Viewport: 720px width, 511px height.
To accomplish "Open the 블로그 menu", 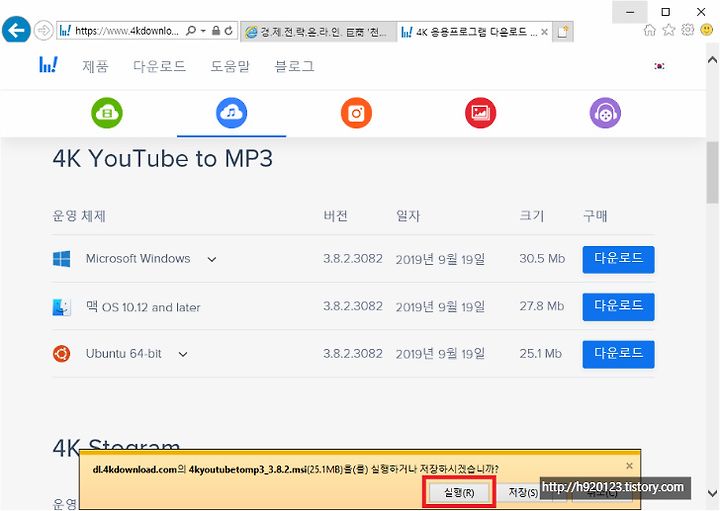I will point(294,66).
